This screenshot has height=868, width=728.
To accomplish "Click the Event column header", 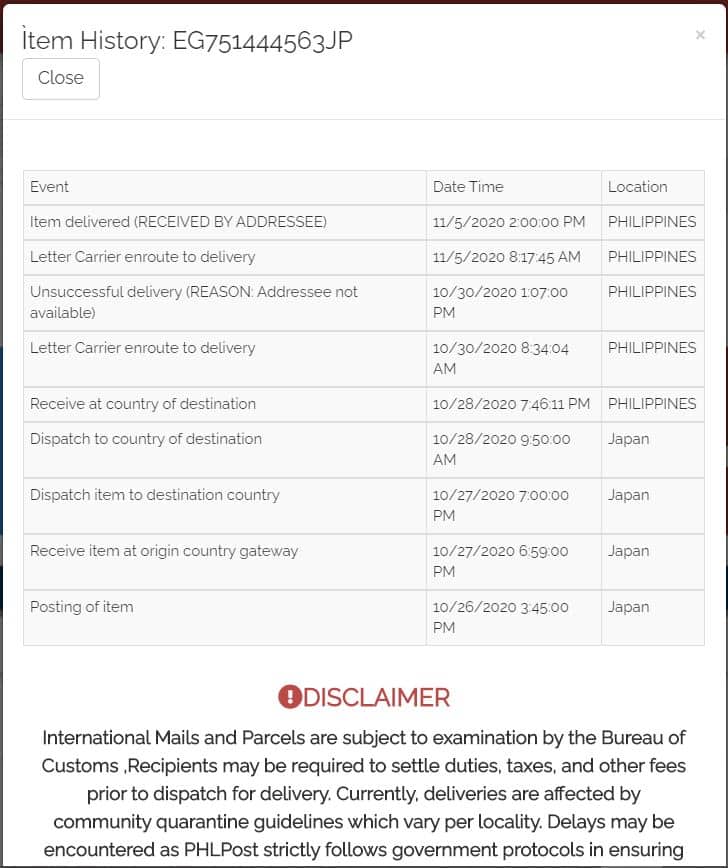I will coord(50,187).
